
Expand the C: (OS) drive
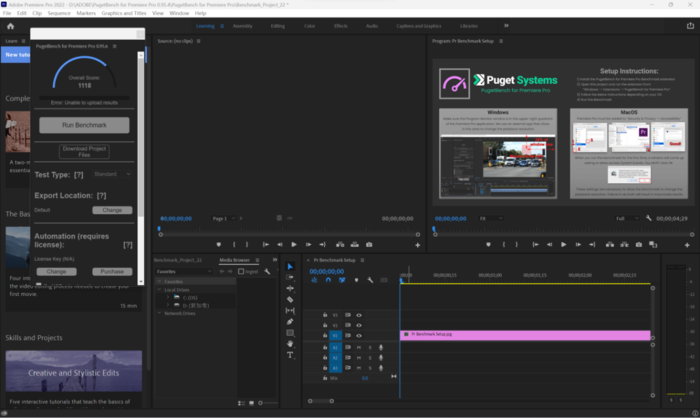[x=168, y=297]
